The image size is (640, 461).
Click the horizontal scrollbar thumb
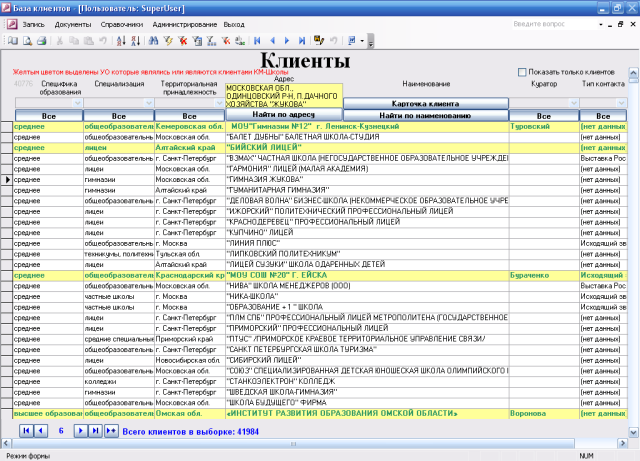[x=293, y=443]
